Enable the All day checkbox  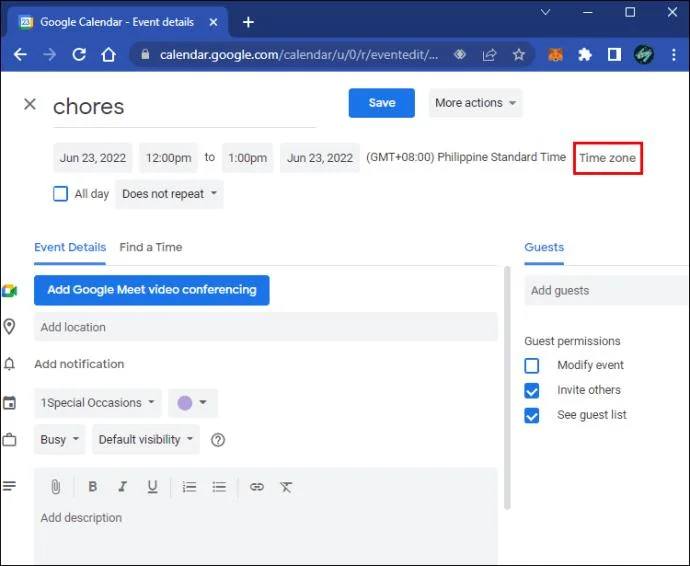pos(60,194)
